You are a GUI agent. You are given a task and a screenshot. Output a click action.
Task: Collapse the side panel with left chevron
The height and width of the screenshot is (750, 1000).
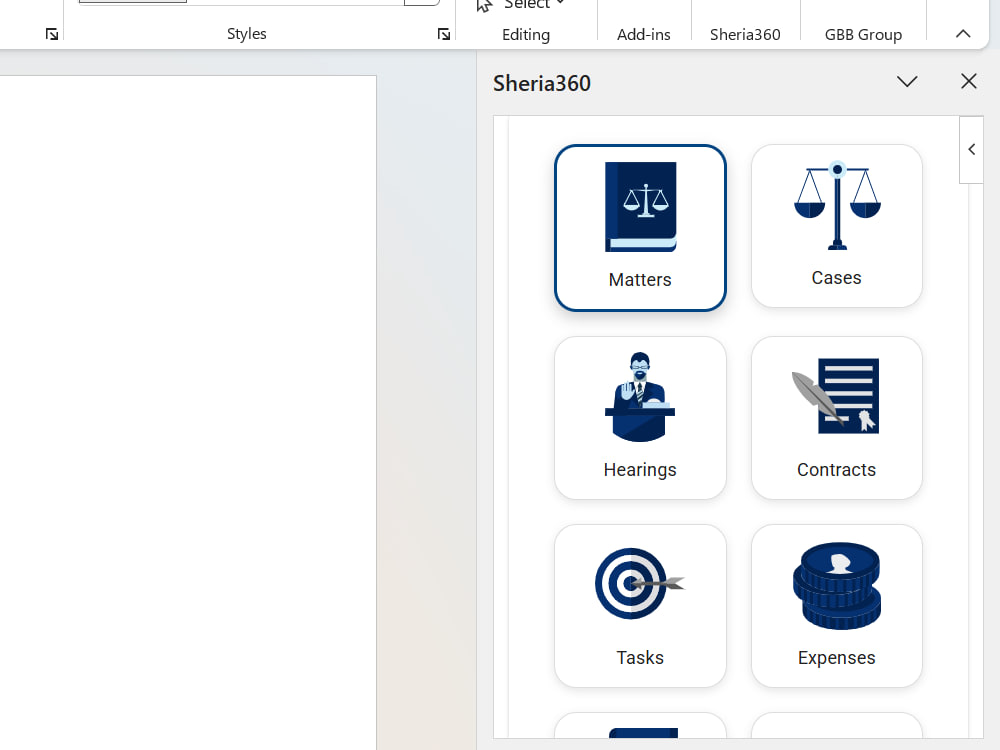coord(971,150)
